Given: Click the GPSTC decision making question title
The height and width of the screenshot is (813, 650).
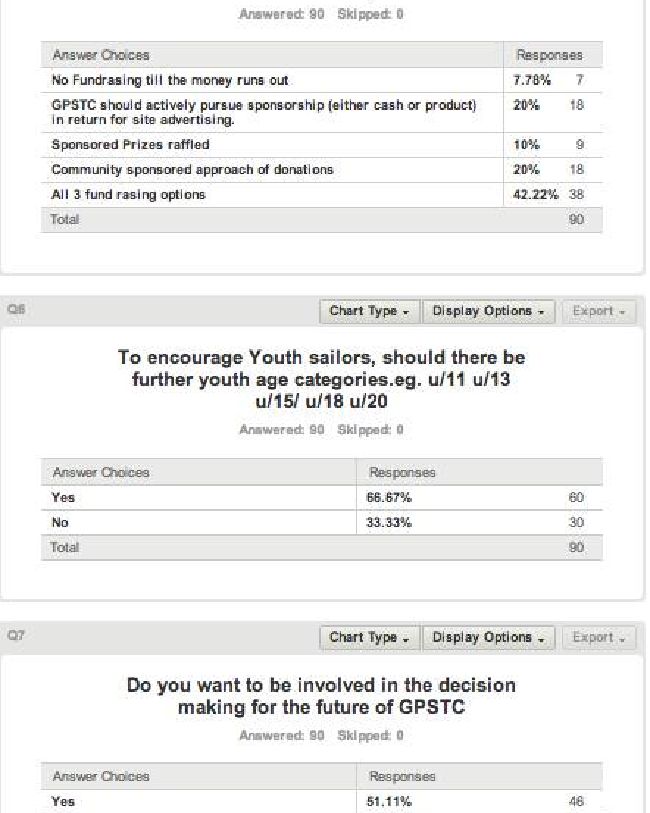Looking at the screenshot, I should [x=321, y=696].
